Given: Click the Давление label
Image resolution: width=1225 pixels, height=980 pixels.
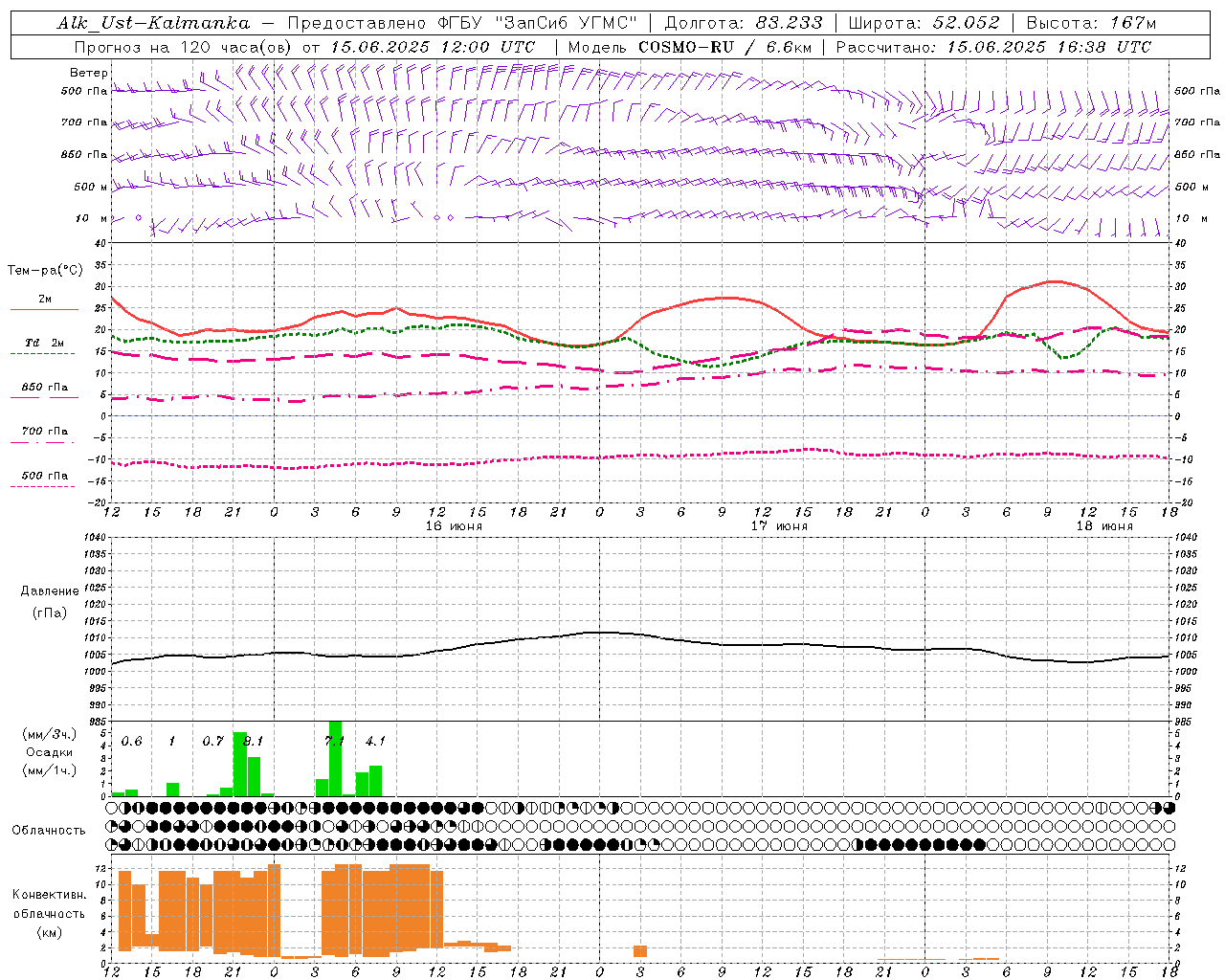Looking at the screenshot, I should click(x=50, y=591).
